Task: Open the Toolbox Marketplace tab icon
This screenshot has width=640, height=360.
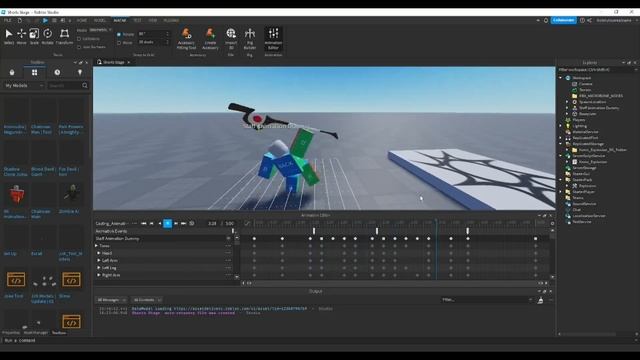Action: click(x=12, y=72)
